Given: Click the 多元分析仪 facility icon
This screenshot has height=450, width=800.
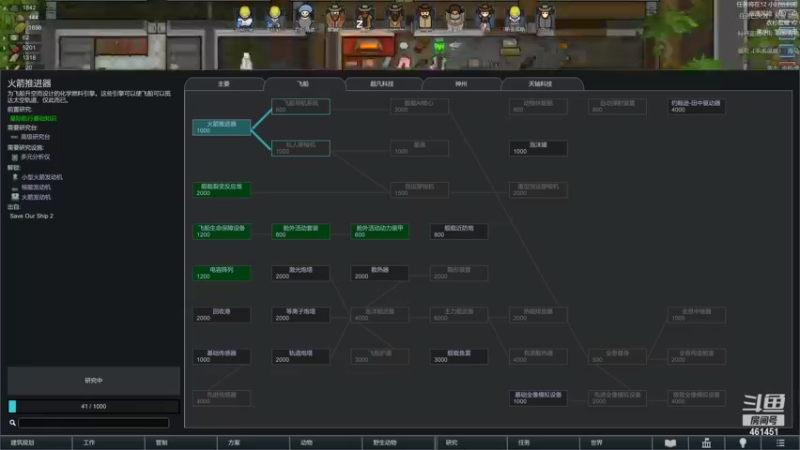Looking at the screenshot, I should pyautogui.click(x=14, y=157).
